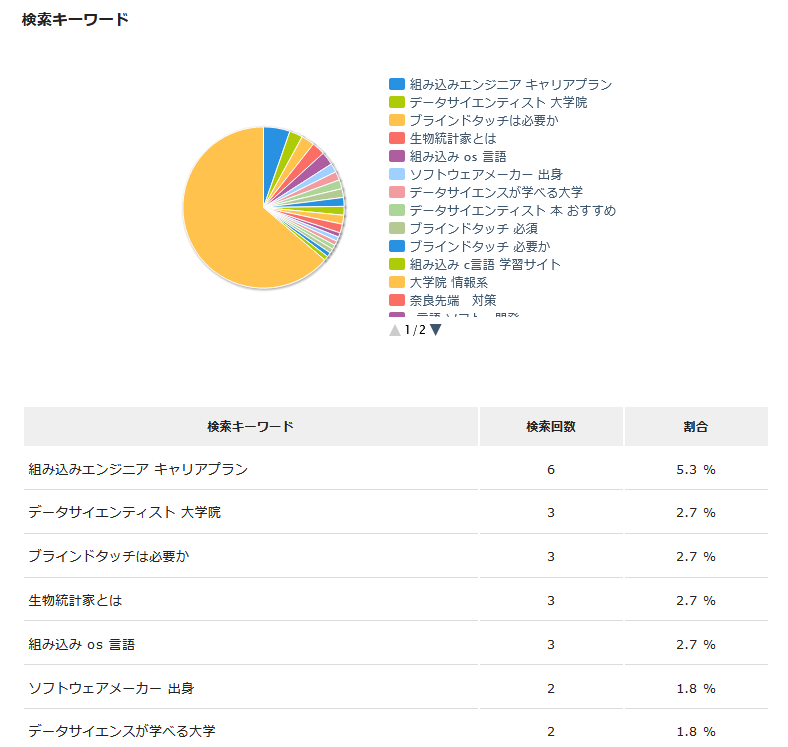Sort by 検索回数 column header
This screenshot has width=788, height=747.
[551, 427]
